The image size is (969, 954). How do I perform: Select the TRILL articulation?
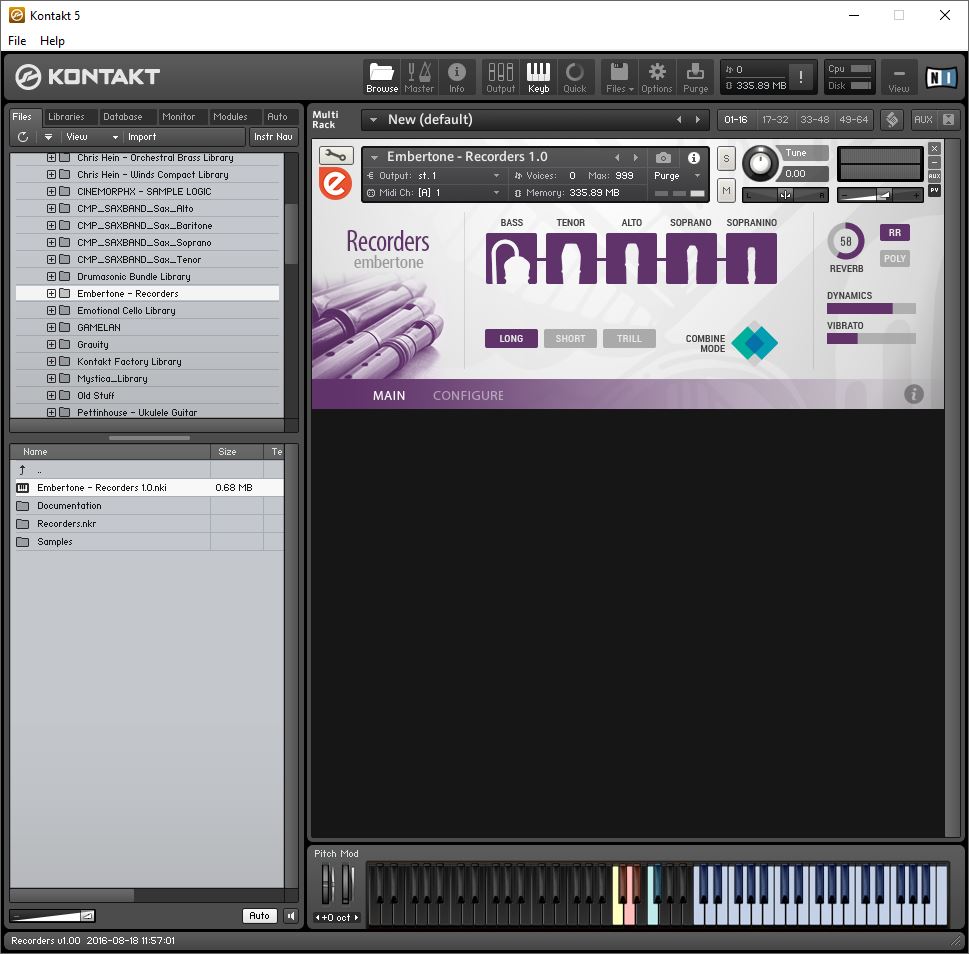pos(629,338)
